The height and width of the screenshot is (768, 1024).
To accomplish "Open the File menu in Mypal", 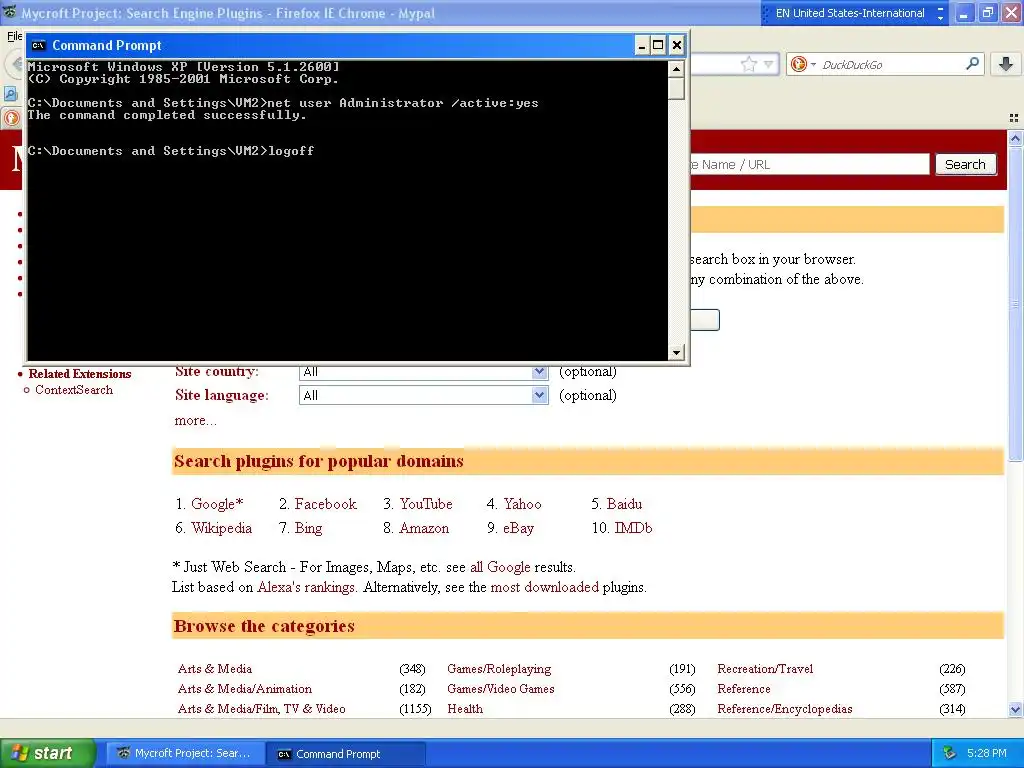I will point(14,36).
